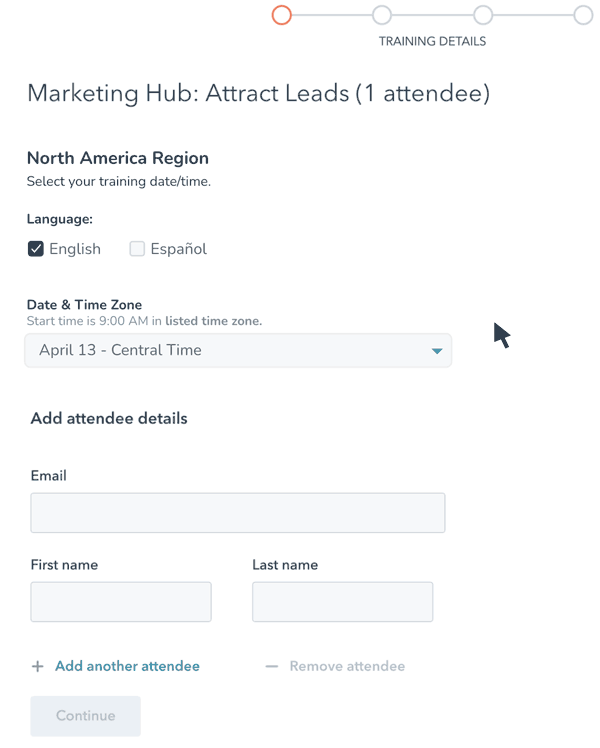Check the Español language checkbox

click(137, 249)
